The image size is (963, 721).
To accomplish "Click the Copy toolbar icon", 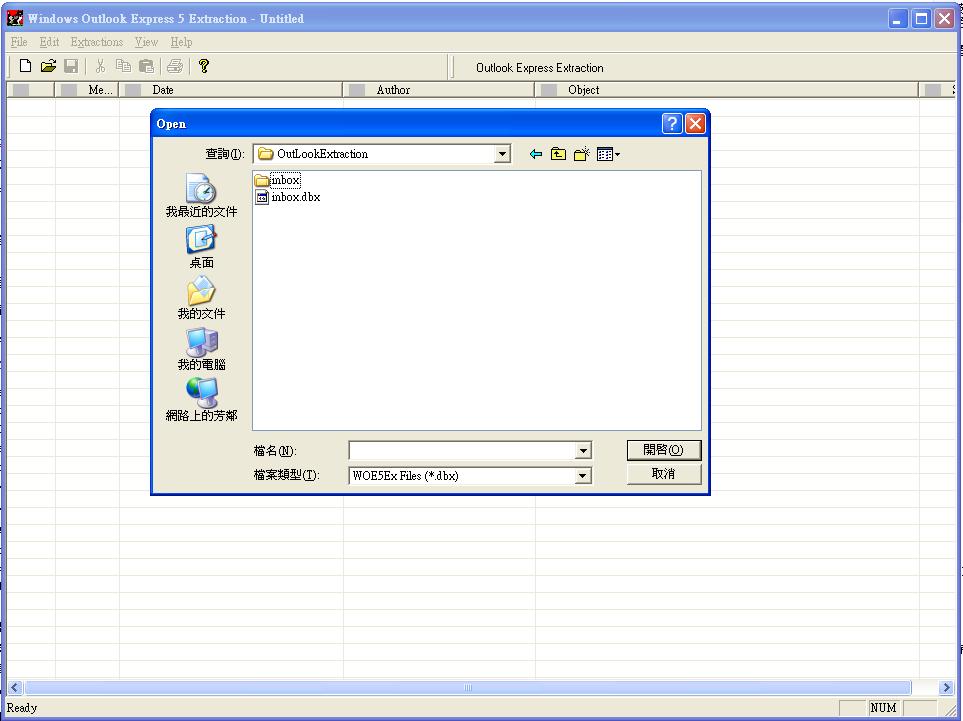I will tap(123, 66).
